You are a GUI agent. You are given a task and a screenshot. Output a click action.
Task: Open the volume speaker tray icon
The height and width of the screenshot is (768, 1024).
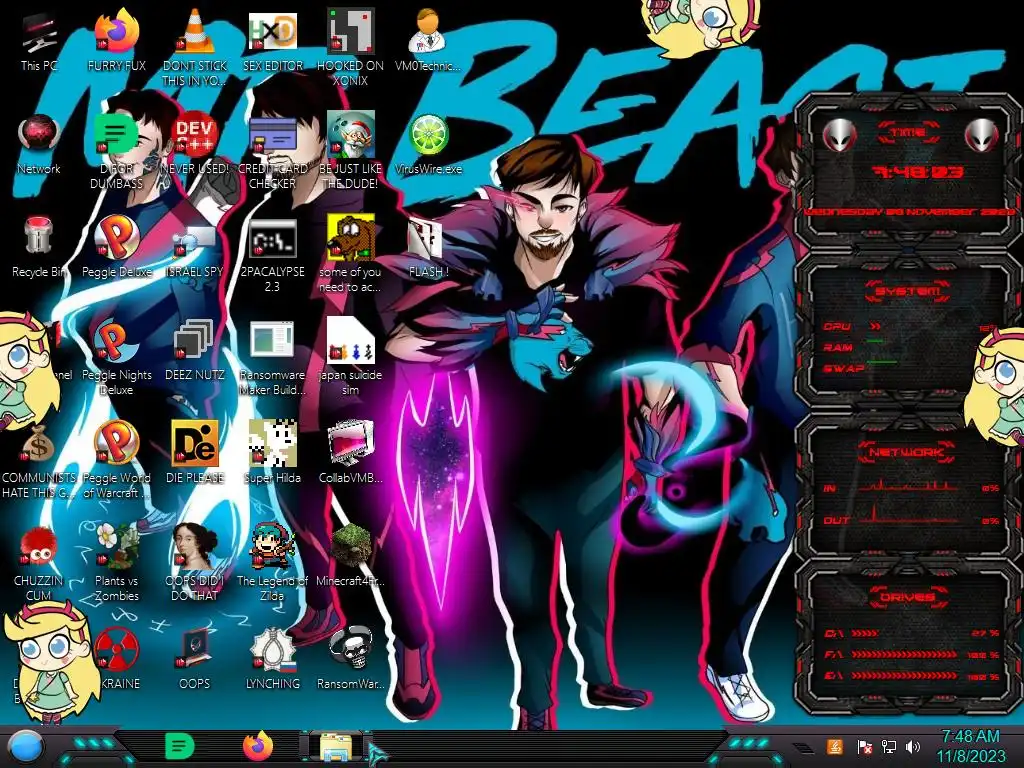[913, 746]
